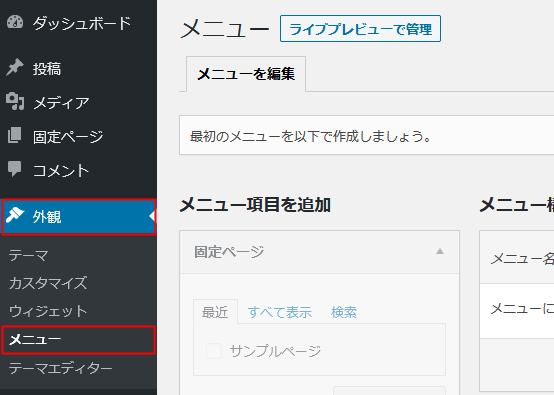
Task: Check the サンプルページ checkbox
Action: pyautogui.click(x=214, y=351)
